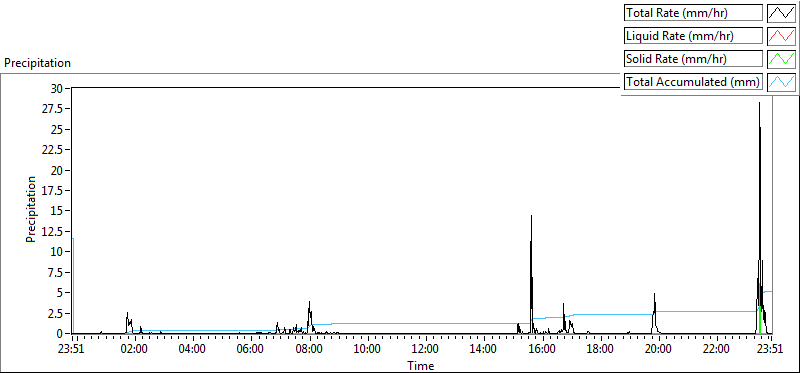Click the Solid Rate green line swatch

click(x=782, y=59)
